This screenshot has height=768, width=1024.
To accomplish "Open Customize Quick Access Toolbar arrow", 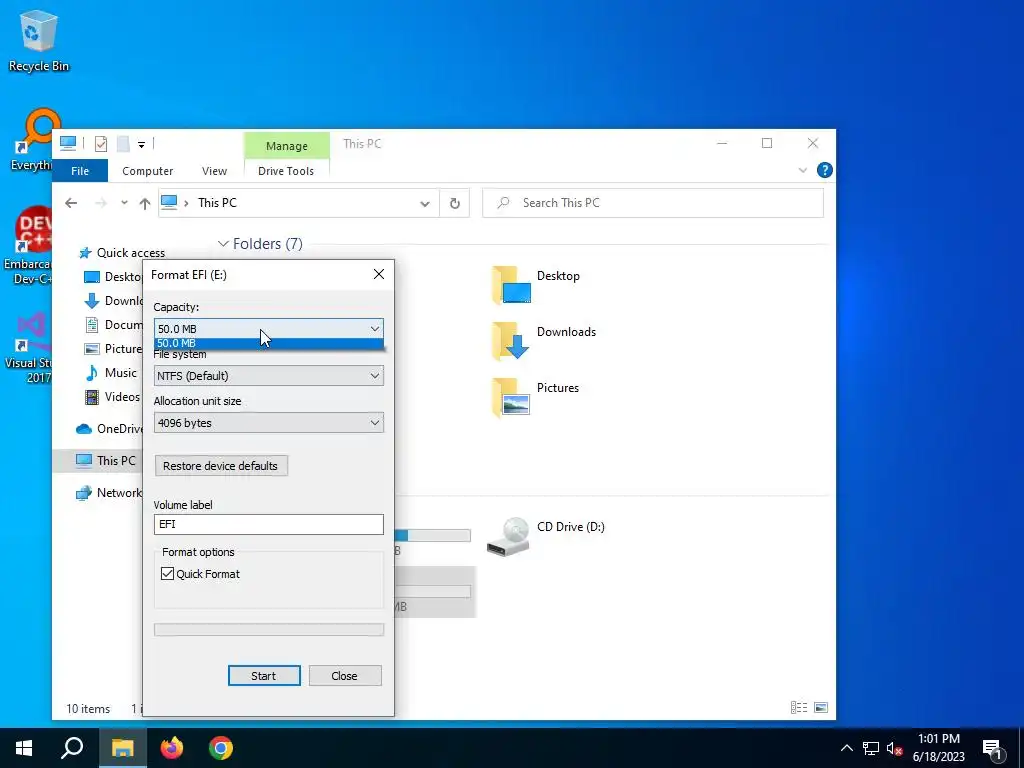I will pos(141,145).
